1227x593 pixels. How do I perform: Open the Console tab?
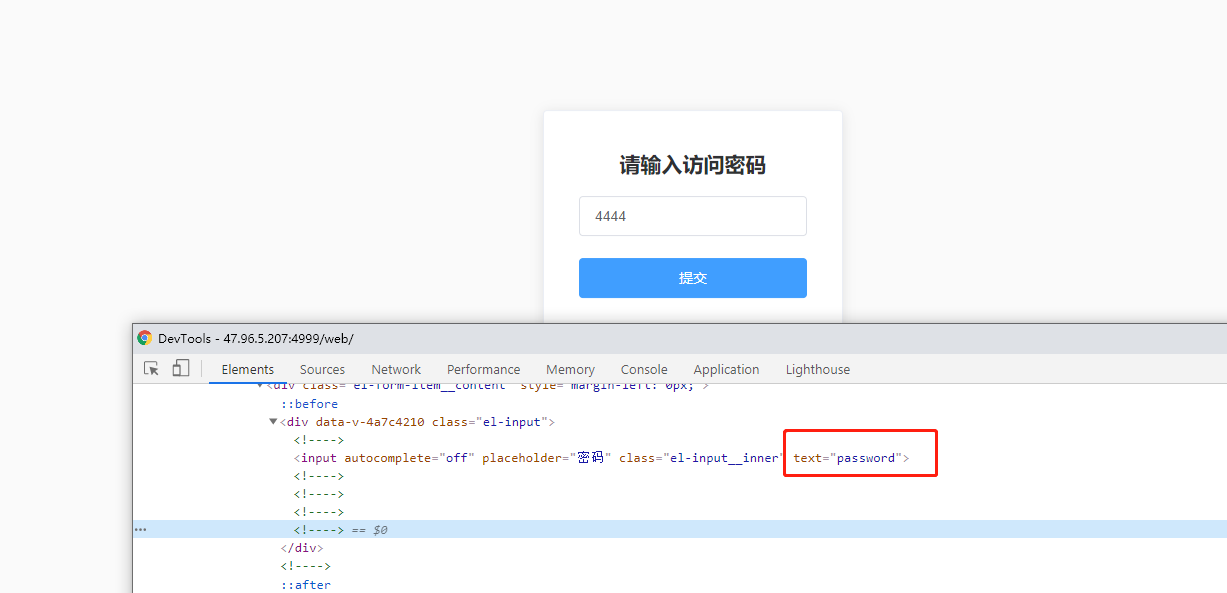[644, 369]
